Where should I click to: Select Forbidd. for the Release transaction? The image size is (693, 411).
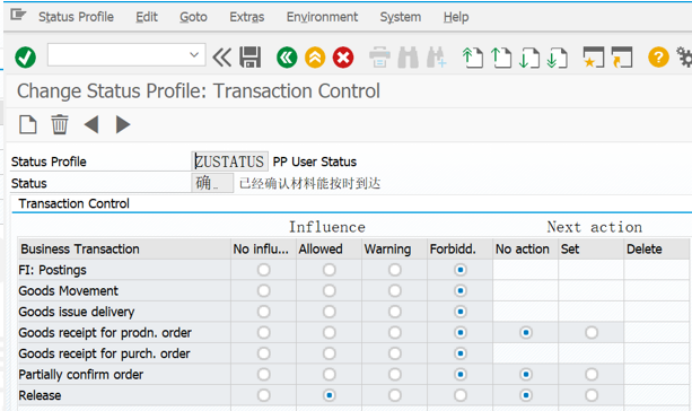point(460,395)
